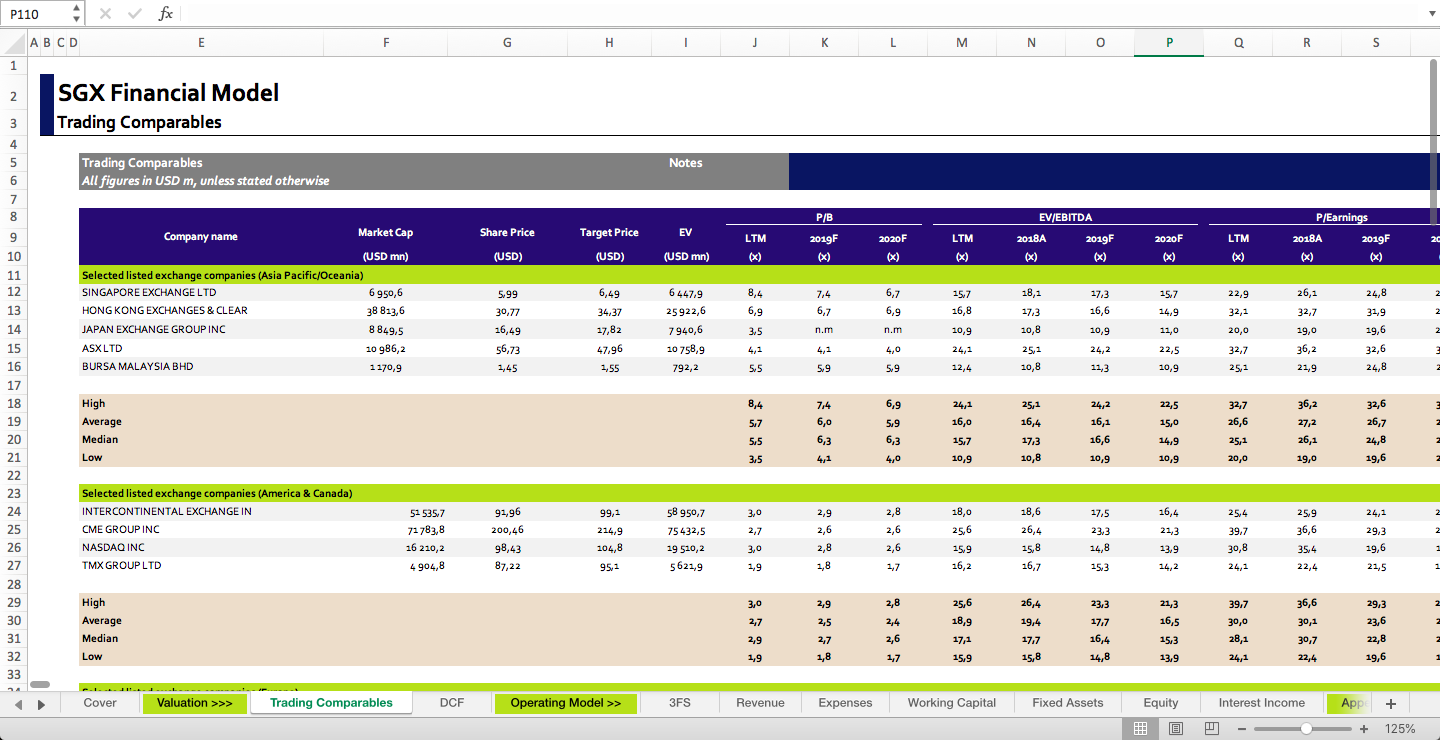The image size is (1440, 740).
Task: Click the EV/EBITDA group header
Action: coord(1064,217)
